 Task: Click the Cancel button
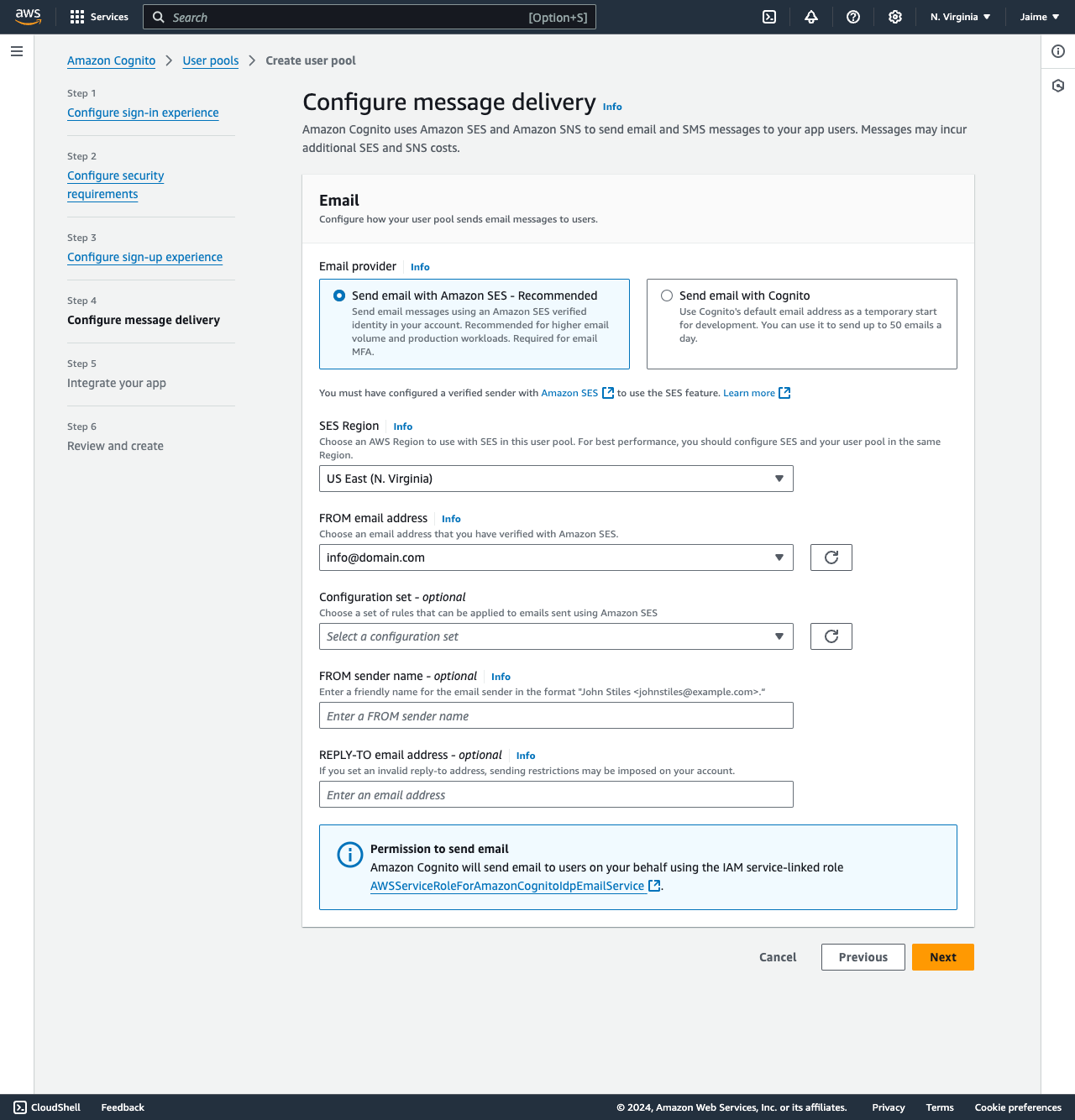pos(778,957)
